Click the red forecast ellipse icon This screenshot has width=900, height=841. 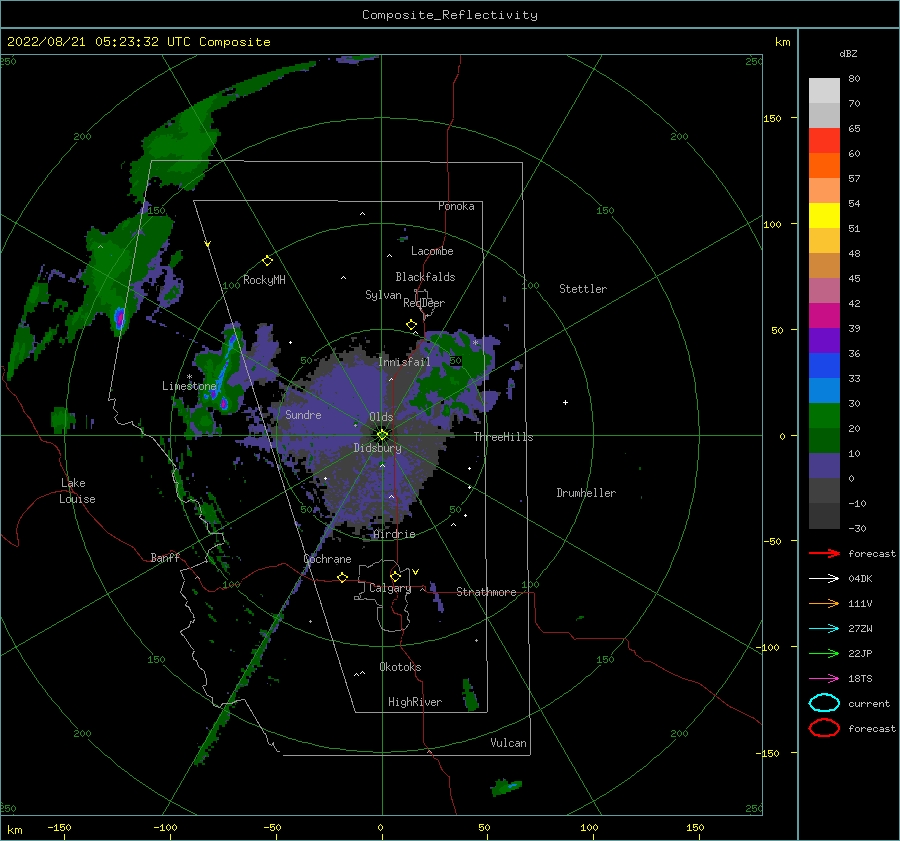[824, 728]
